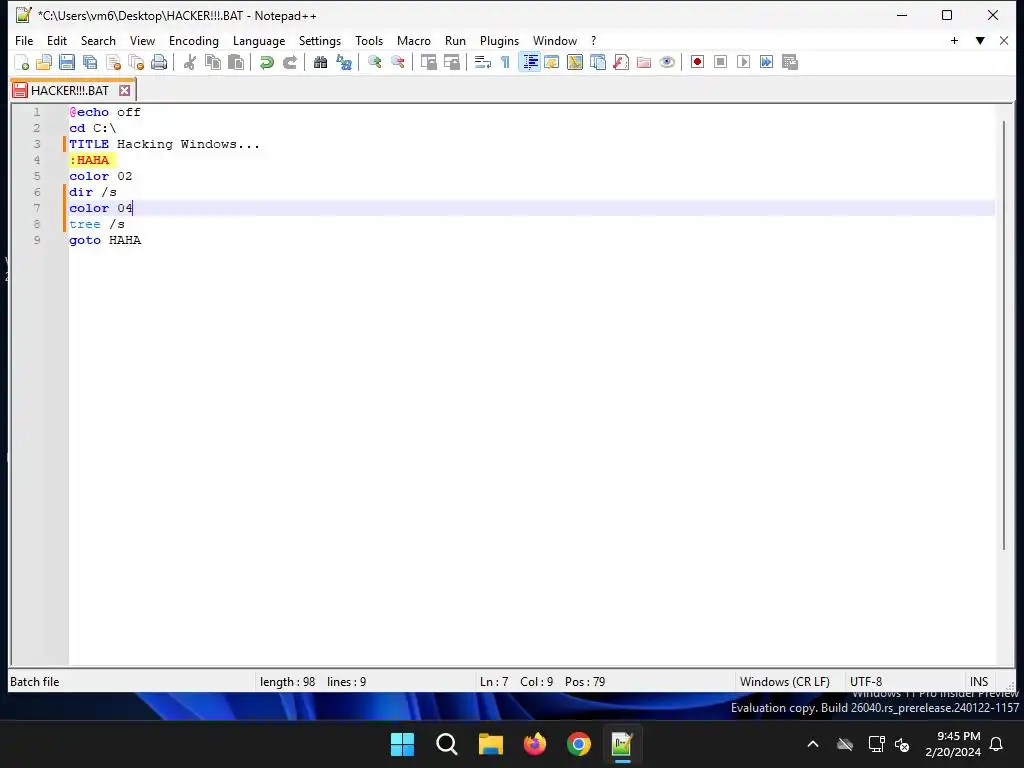This screenshot has width=1024, height=768.
Task: Create a new document using toolbar icon
Action: pos(22,62)
